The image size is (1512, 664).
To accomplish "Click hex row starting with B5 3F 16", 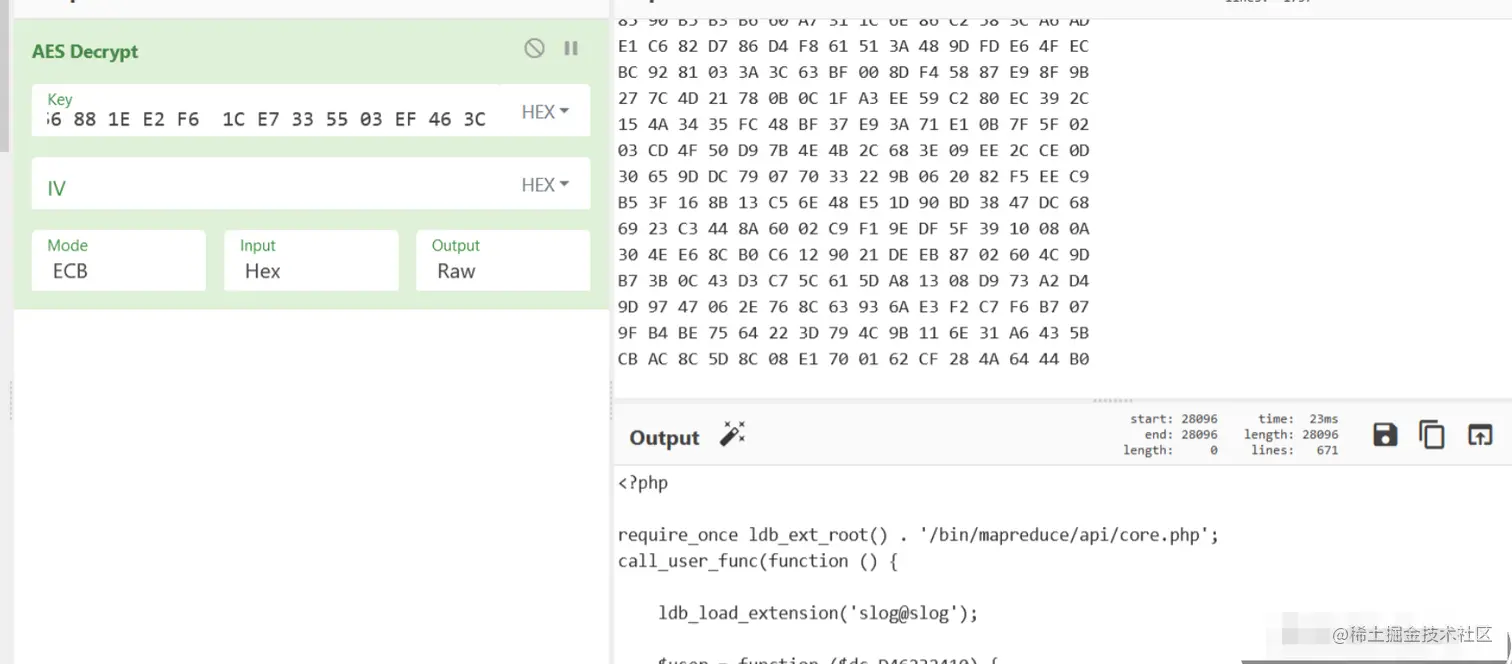I will click(x=853, y=202).
